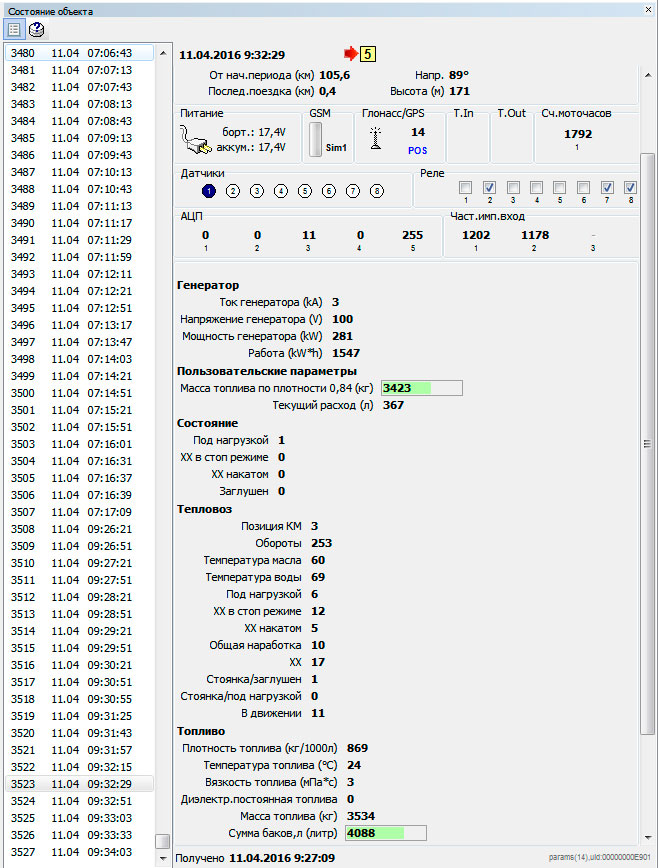This screenshot has width=659, height=868.
Task: Toggle relay checkbox 1
Action: [x=466, y=187]
